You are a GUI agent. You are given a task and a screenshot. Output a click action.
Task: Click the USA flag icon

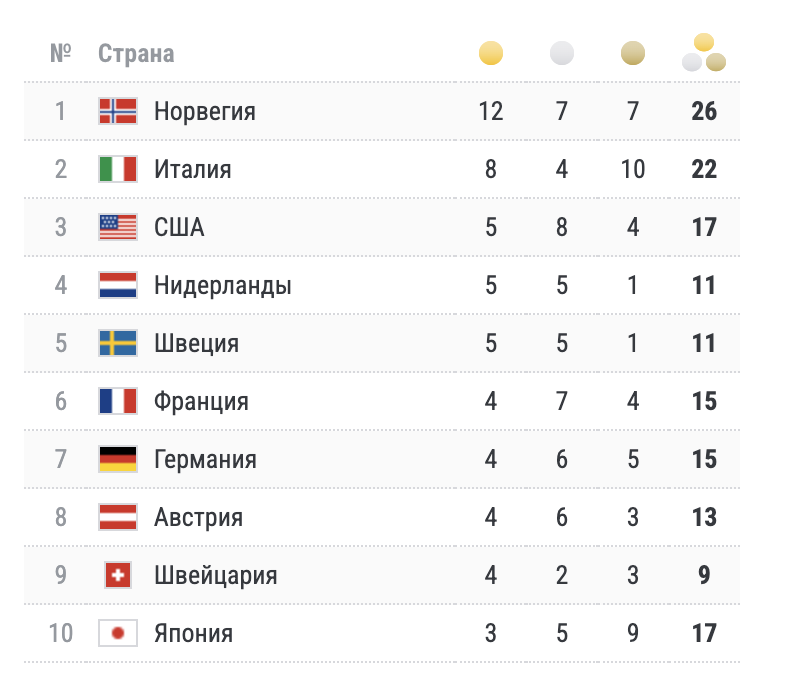[118, 227]
